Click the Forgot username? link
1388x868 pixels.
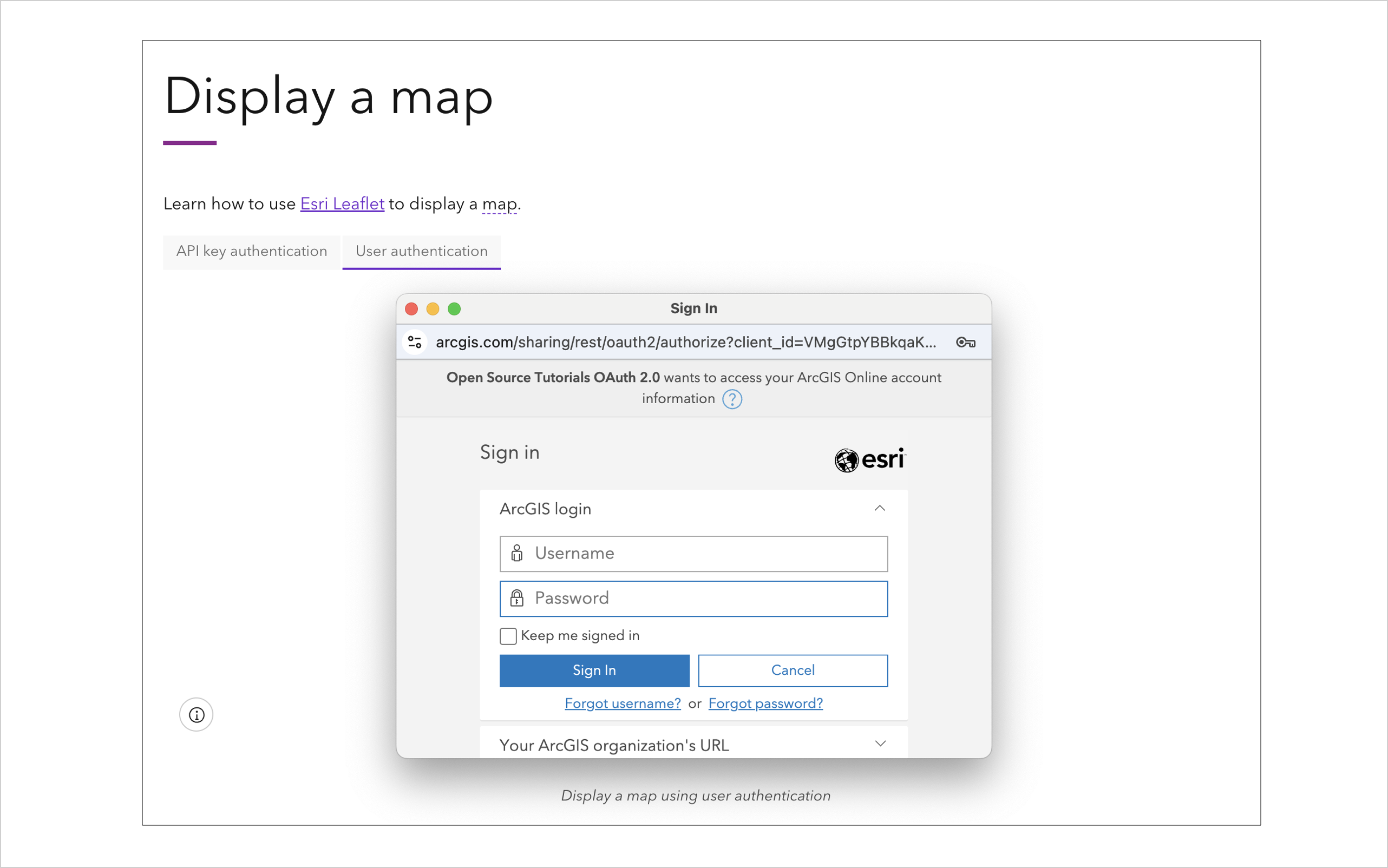coord(623,704)
